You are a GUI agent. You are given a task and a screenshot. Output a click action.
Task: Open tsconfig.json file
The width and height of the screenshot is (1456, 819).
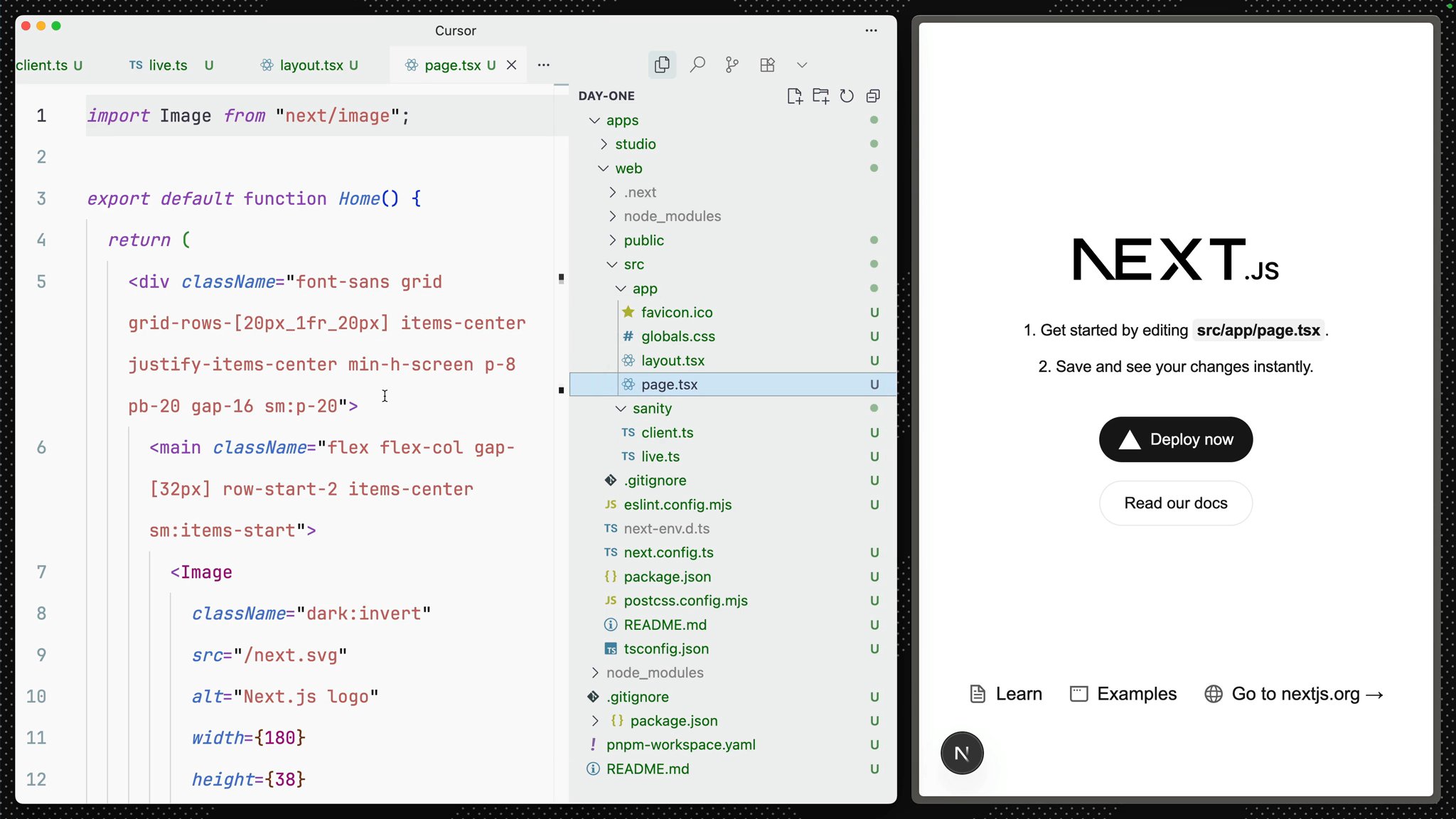coord(733,649)
